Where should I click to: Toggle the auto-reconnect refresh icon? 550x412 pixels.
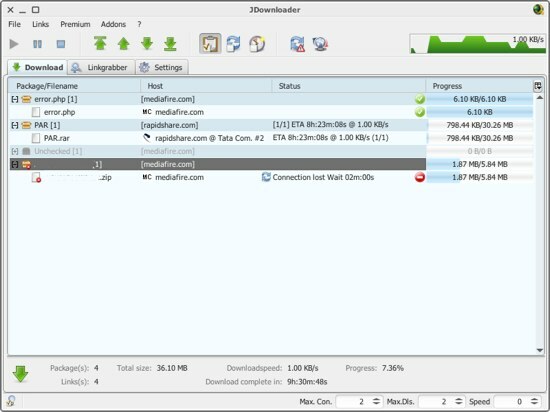233,44
